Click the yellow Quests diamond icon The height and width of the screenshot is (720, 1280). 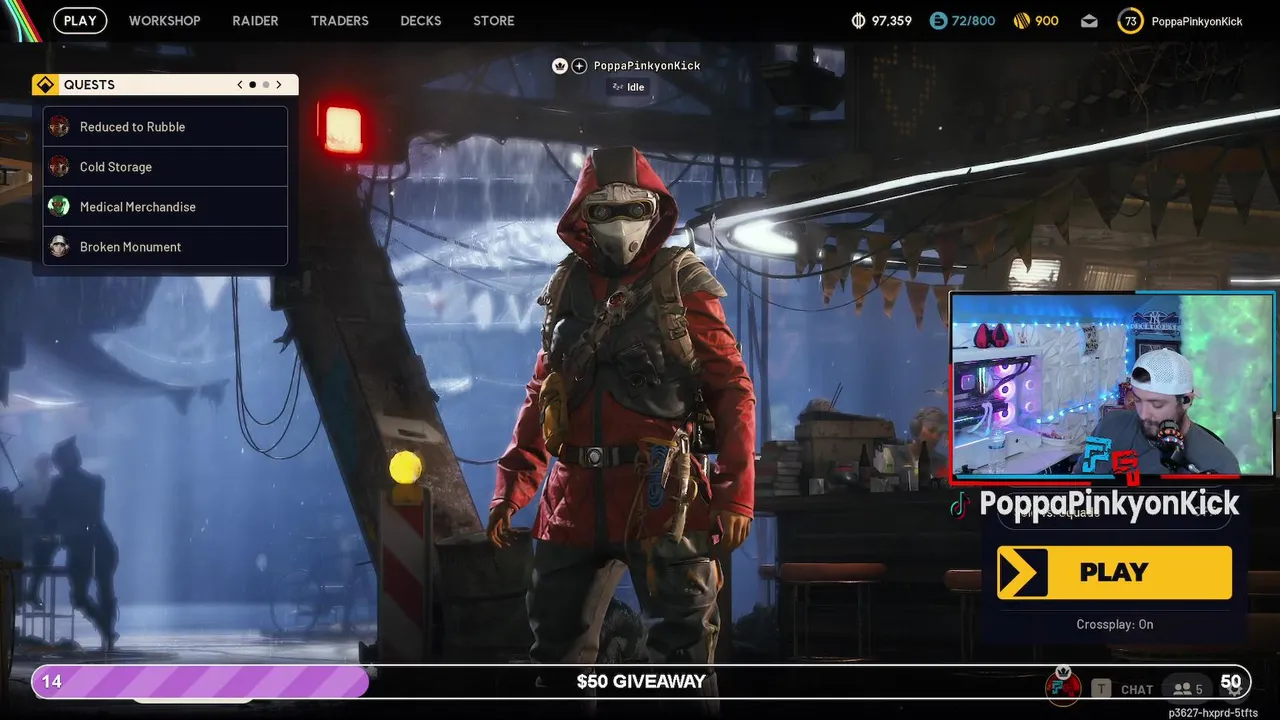click(x=44, y=85)
